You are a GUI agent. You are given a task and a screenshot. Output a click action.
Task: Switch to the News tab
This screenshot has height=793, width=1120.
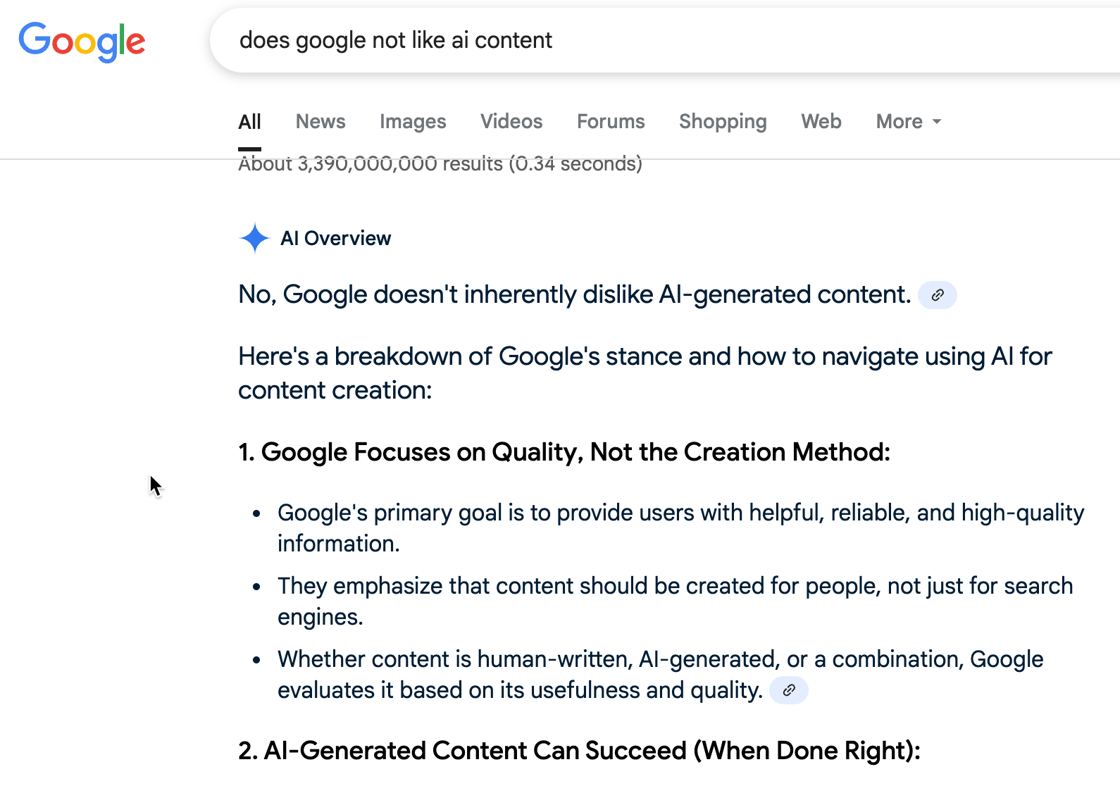[x=320, y=121]
